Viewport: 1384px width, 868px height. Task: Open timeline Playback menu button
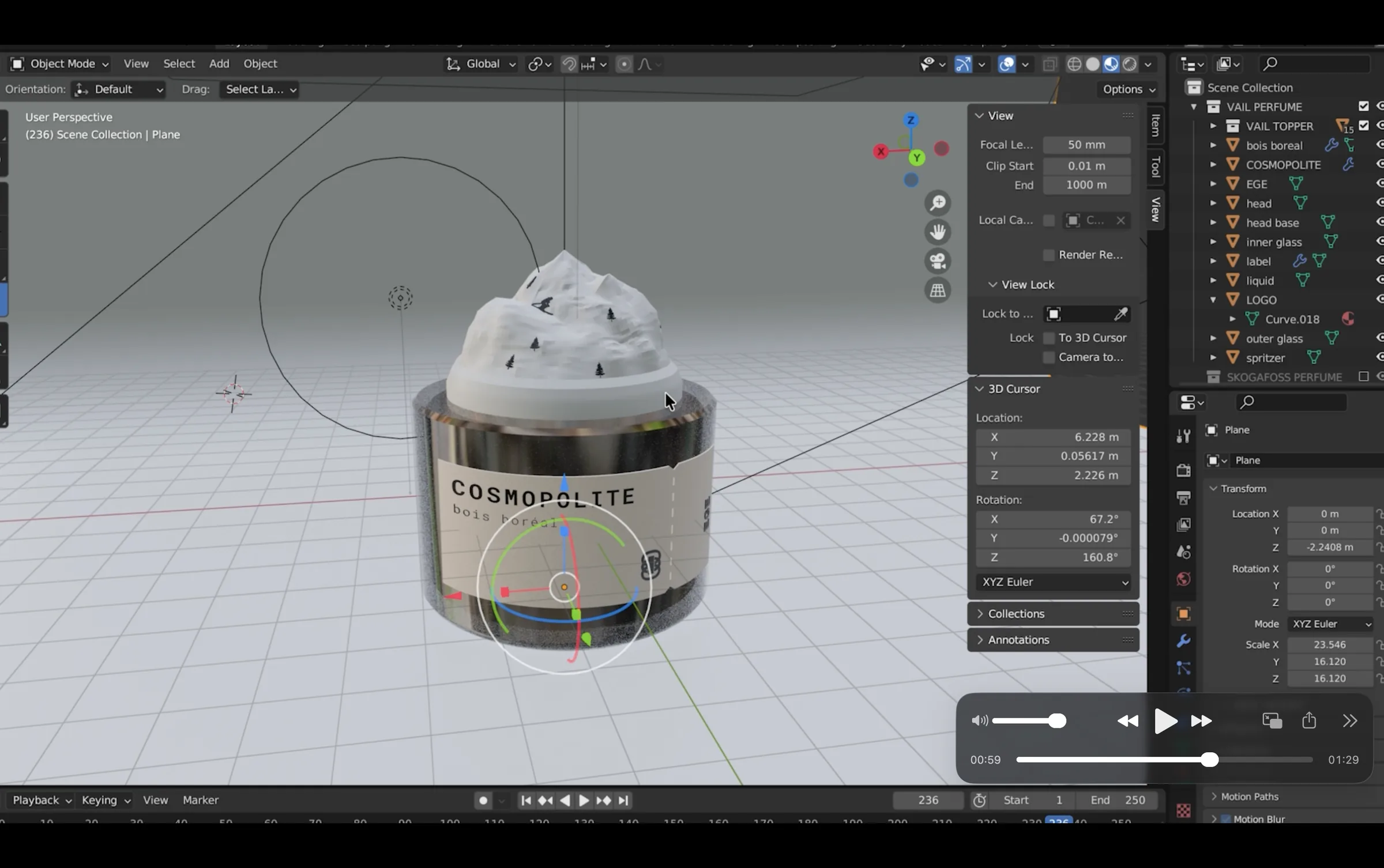[42, 800]
